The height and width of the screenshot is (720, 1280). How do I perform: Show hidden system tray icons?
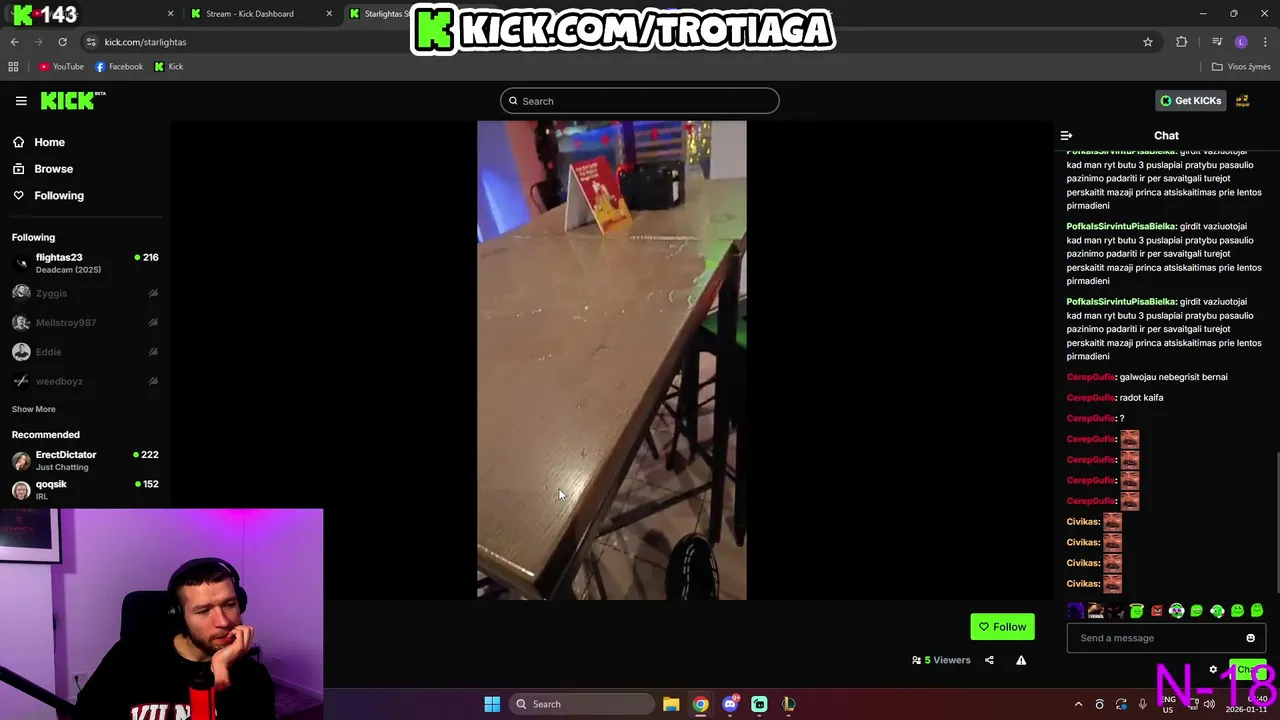[x=1078, y=704]
